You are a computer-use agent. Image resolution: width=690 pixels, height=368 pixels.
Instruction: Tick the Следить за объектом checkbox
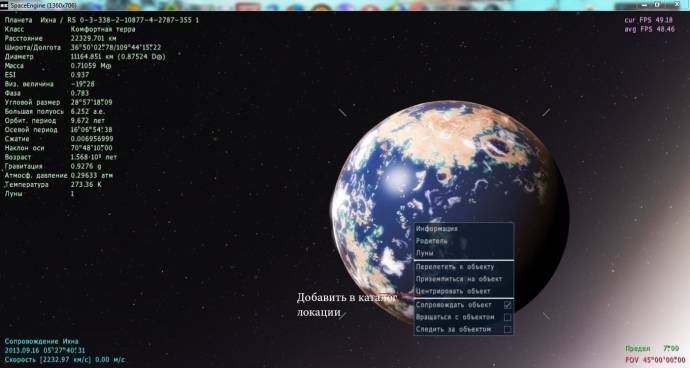pyautogui.click(x=507, y=329)
